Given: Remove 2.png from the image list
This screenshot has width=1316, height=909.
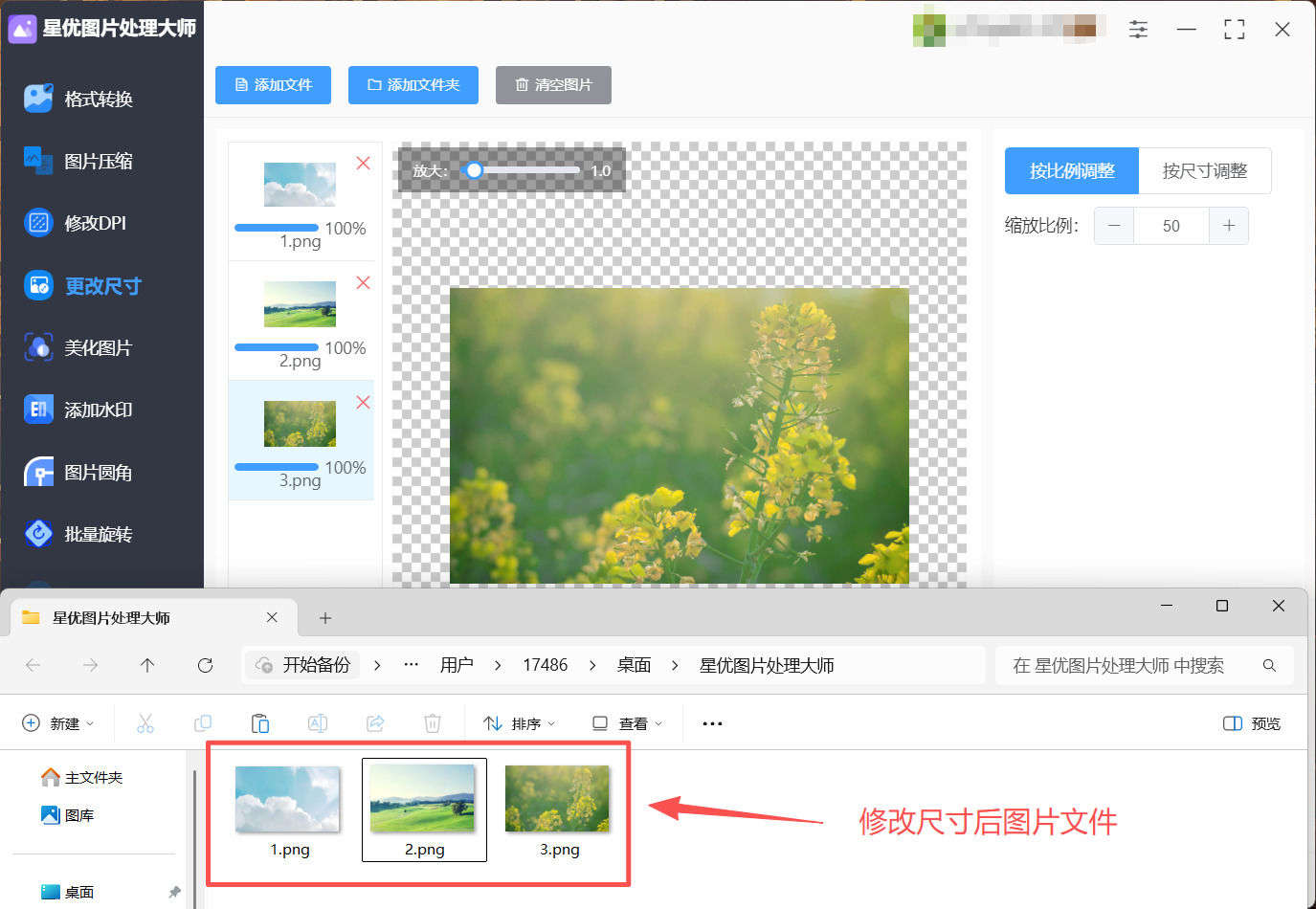Looking at the screenshot, I should click(363, 283).
